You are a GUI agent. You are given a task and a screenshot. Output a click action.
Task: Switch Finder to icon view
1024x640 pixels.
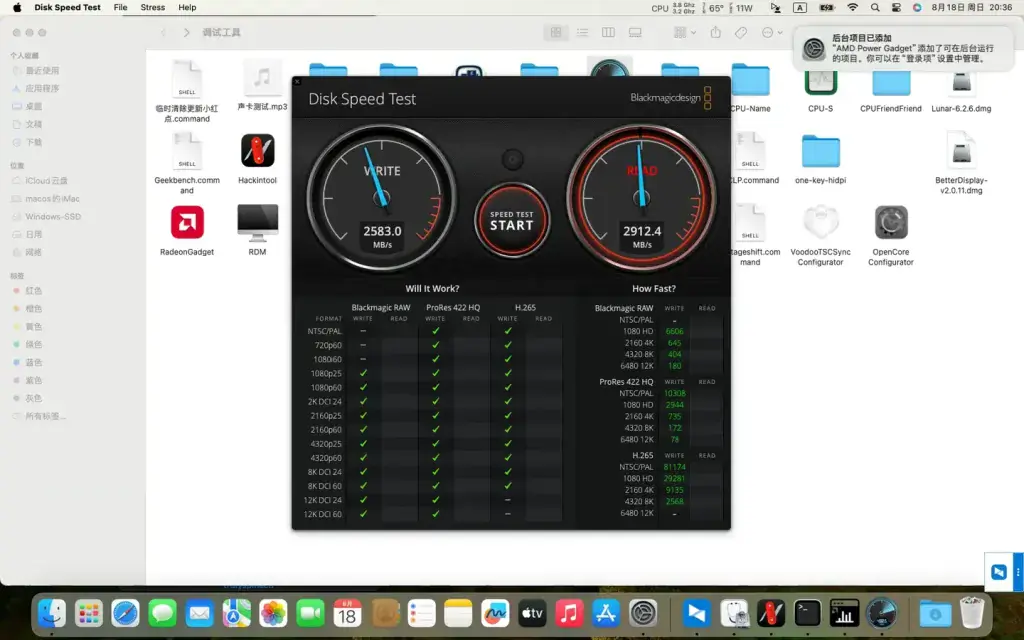[x=556, y=32]
